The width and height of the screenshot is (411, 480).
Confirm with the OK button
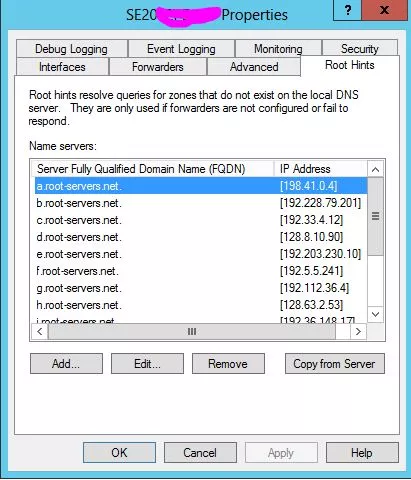coord(119,453)
